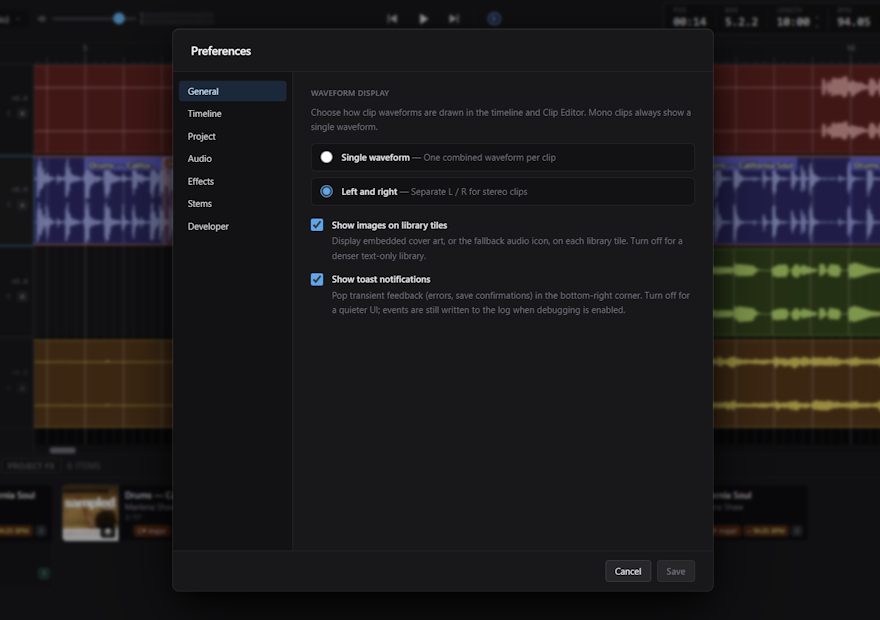This screenshot has width=880, height=620.
Task: Click the 'Single waveform' label text
Action: pos(375,158)
